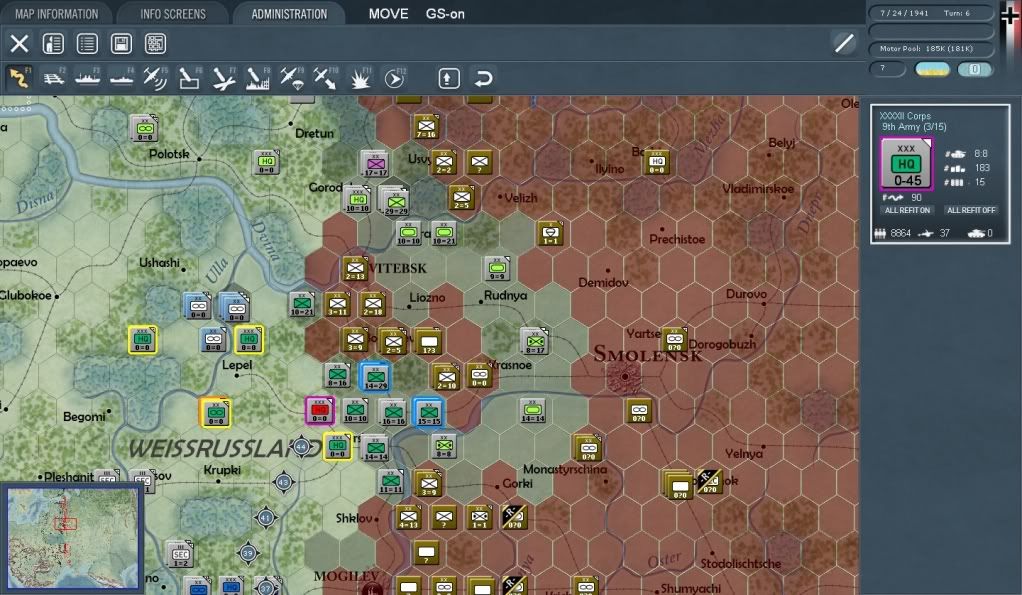Toggle the GS-on ground support setting
Viewport: 1022px width, 595px height.
445,14
